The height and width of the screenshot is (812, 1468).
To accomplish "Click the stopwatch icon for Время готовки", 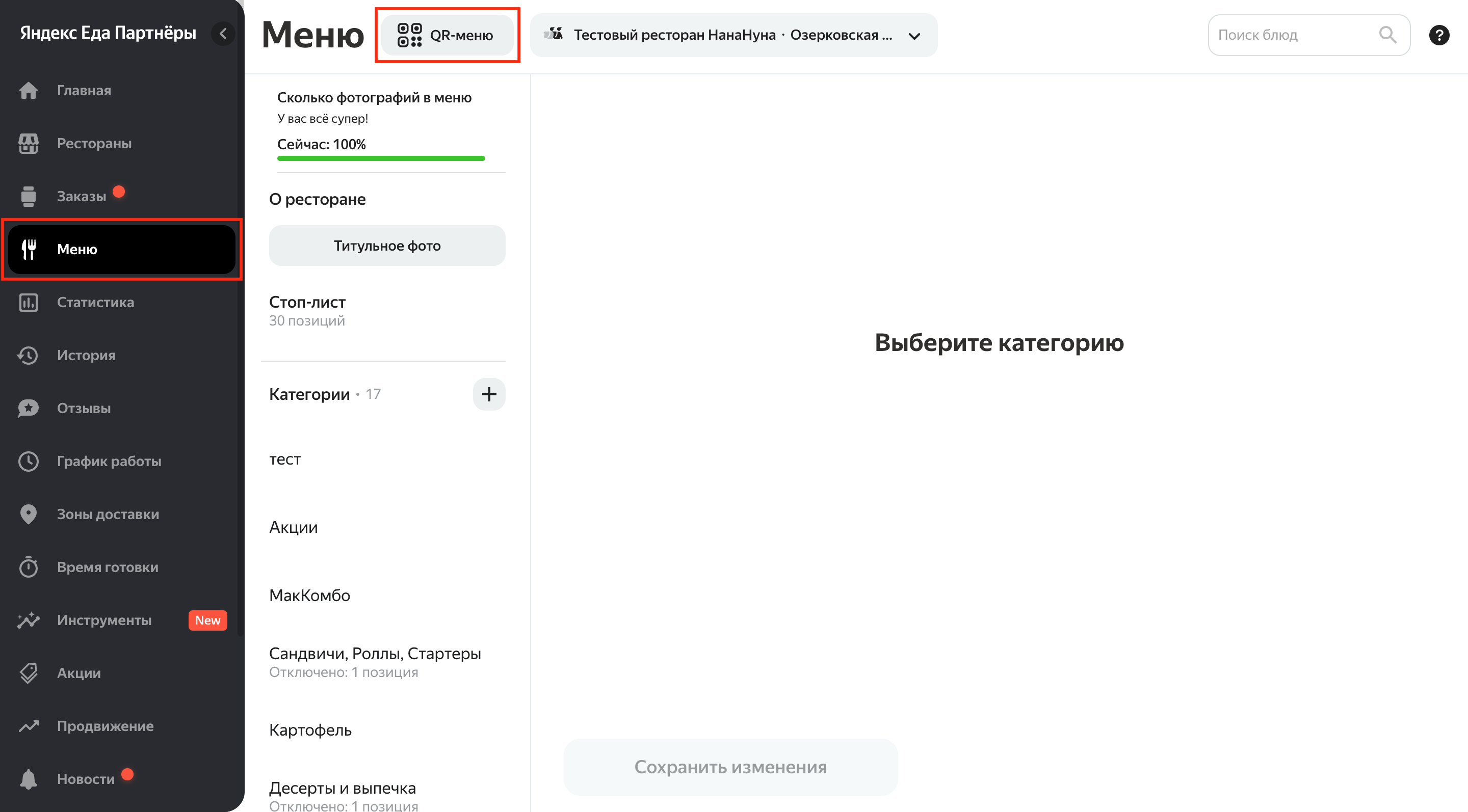I will [x=28, y=567].
